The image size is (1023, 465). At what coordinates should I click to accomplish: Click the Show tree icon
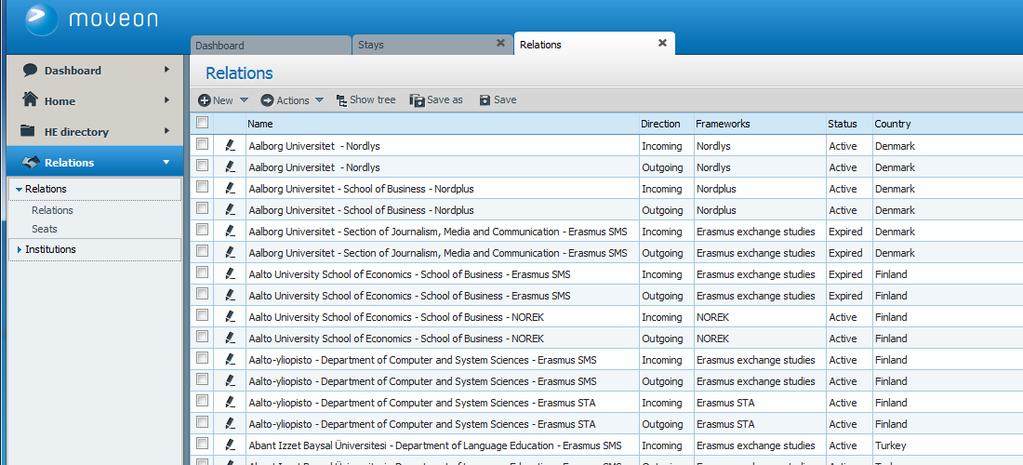341,100
